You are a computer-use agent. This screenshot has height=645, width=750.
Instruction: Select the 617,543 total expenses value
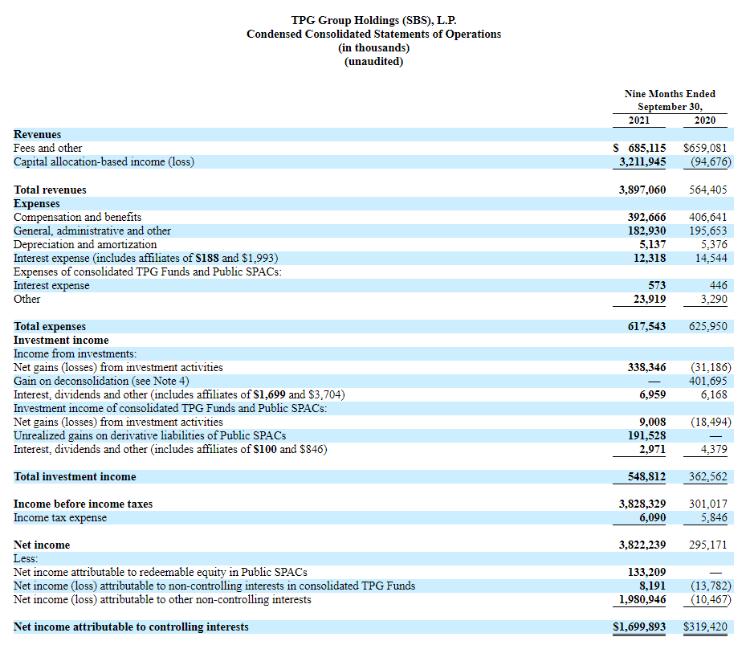pyautogui.click(x=647, y=326)
